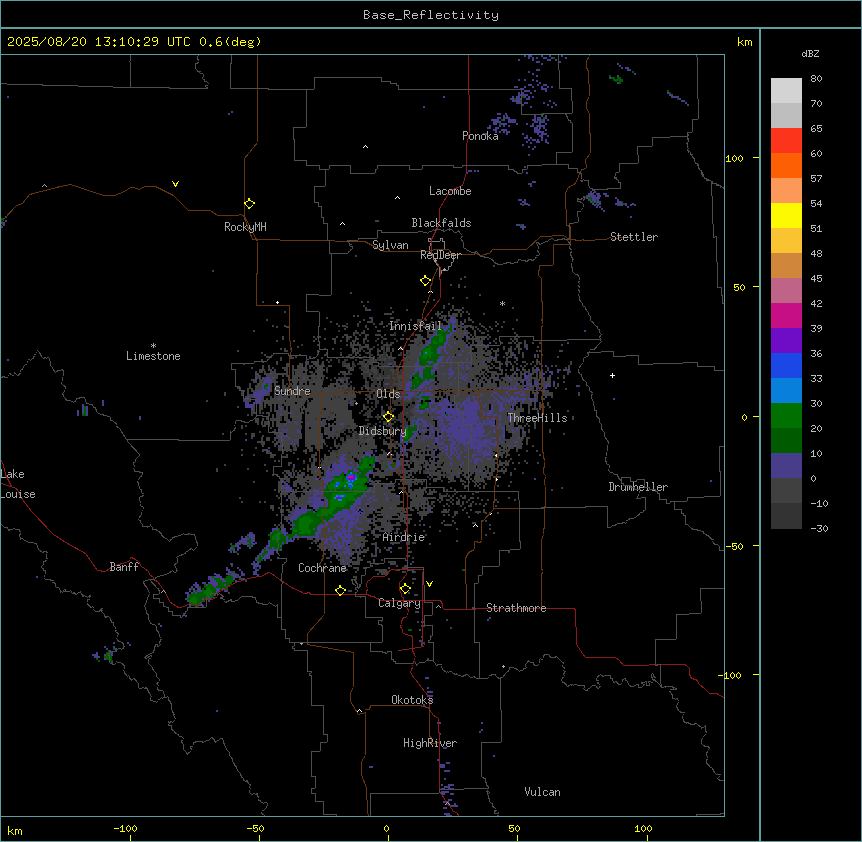
Task: Click the yellow diamond marker above Calgary label
Action: 405,589
